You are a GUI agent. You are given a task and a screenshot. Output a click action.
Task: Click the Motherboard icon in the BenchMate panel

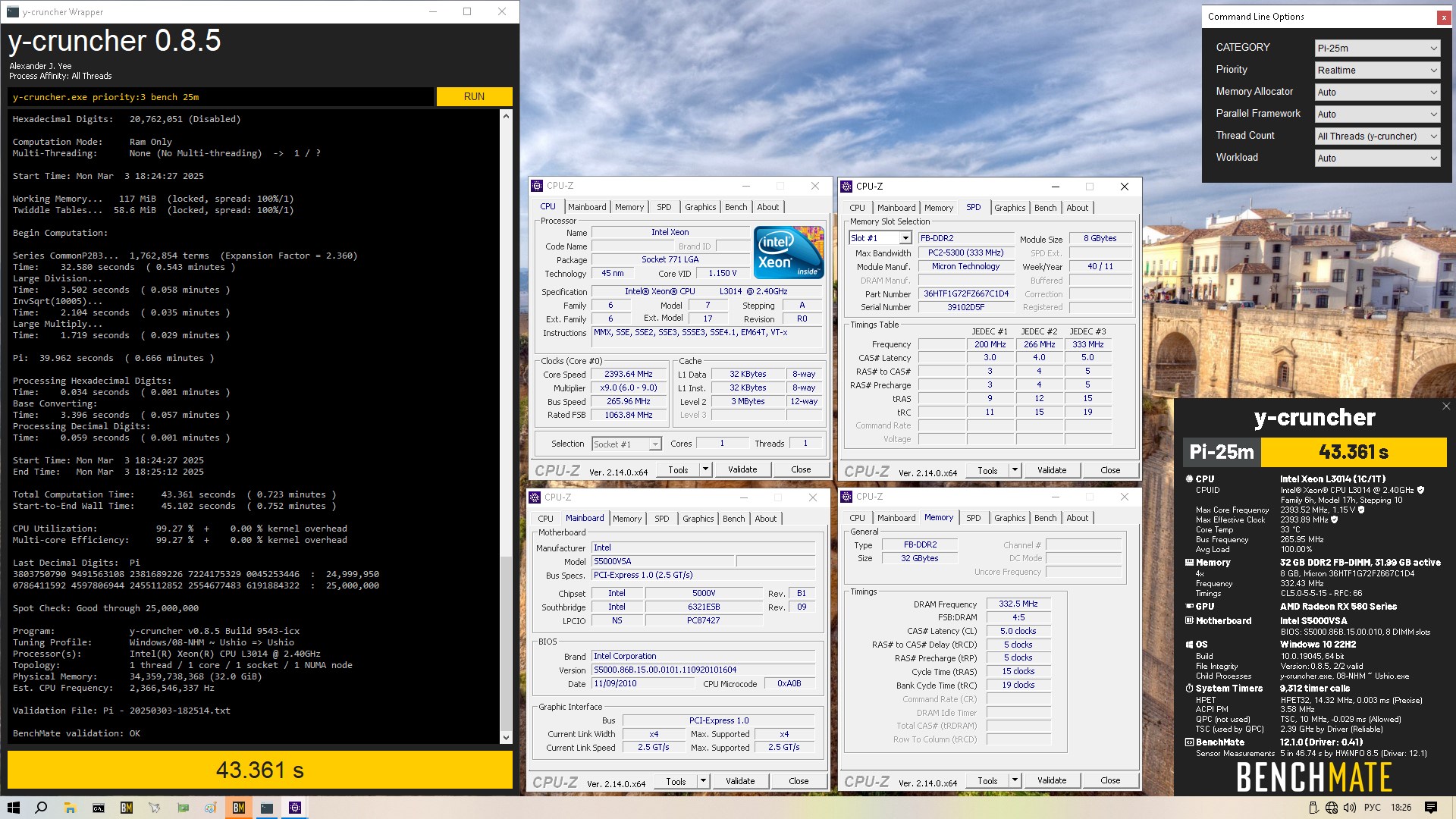(1189, 621)
